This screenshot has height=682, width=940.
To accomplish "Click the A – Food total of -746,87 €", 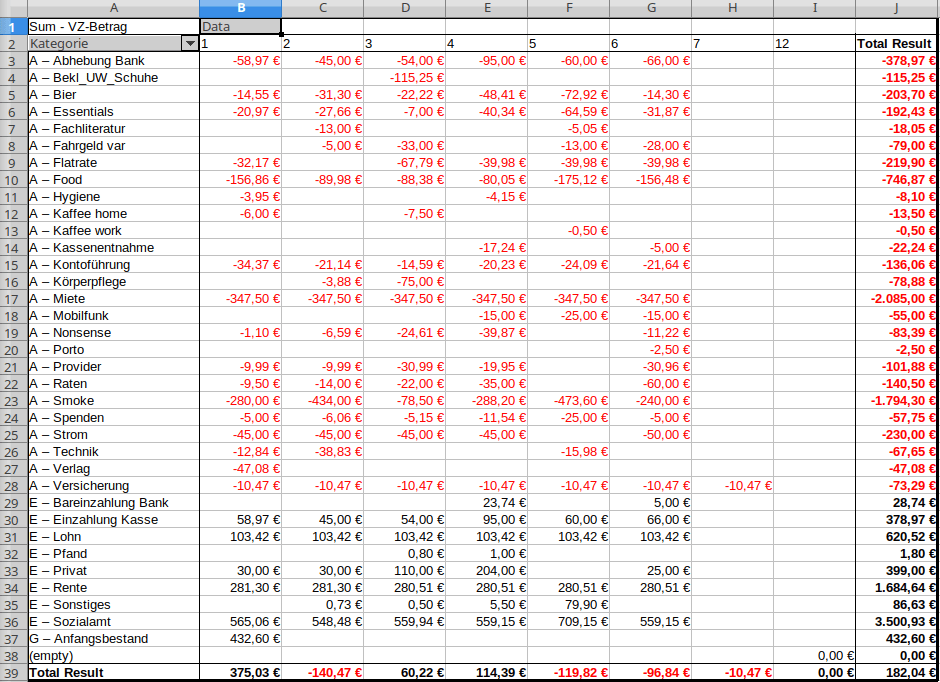I will [x=897, y=180].
